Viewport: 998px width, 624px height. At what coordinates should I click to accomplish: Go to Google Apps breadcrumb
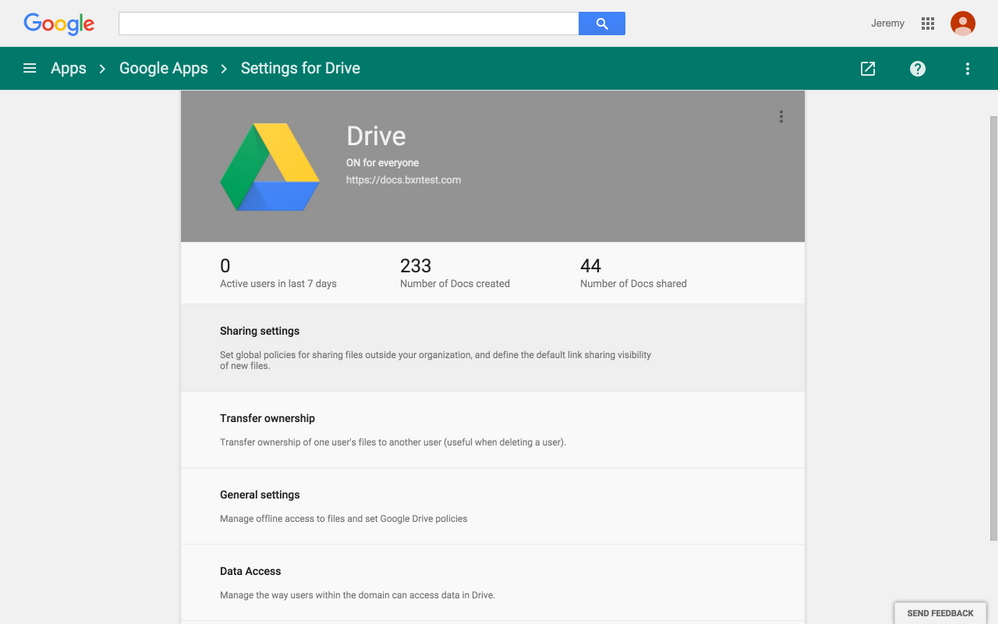(x=164, y=68)
